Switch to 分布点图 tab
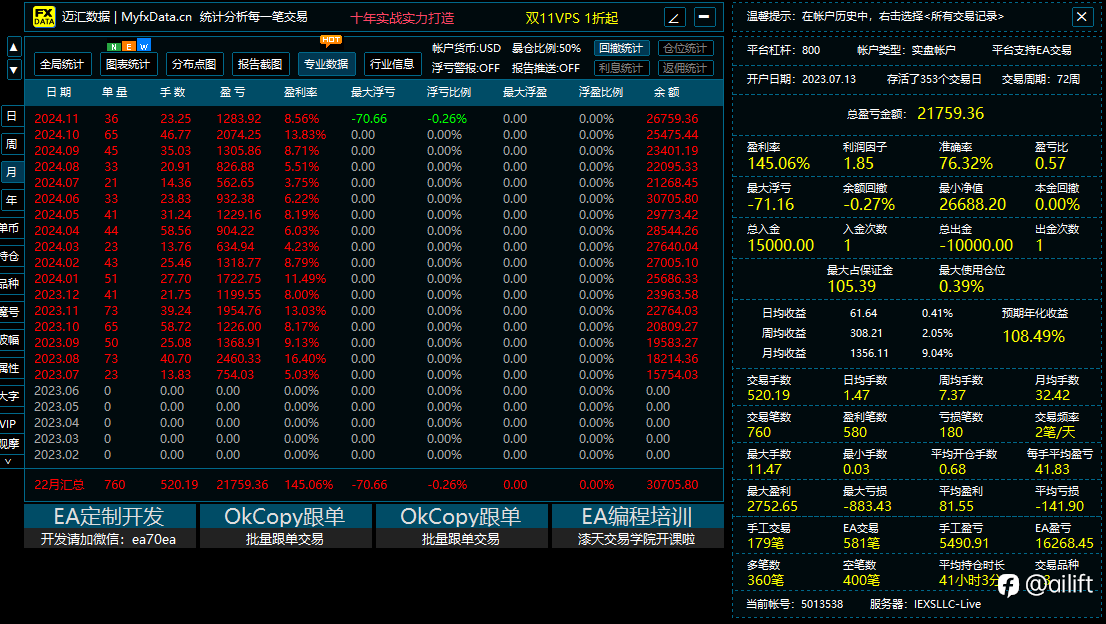This screenshot has width=1106, height=624. (x=194, y=64)
